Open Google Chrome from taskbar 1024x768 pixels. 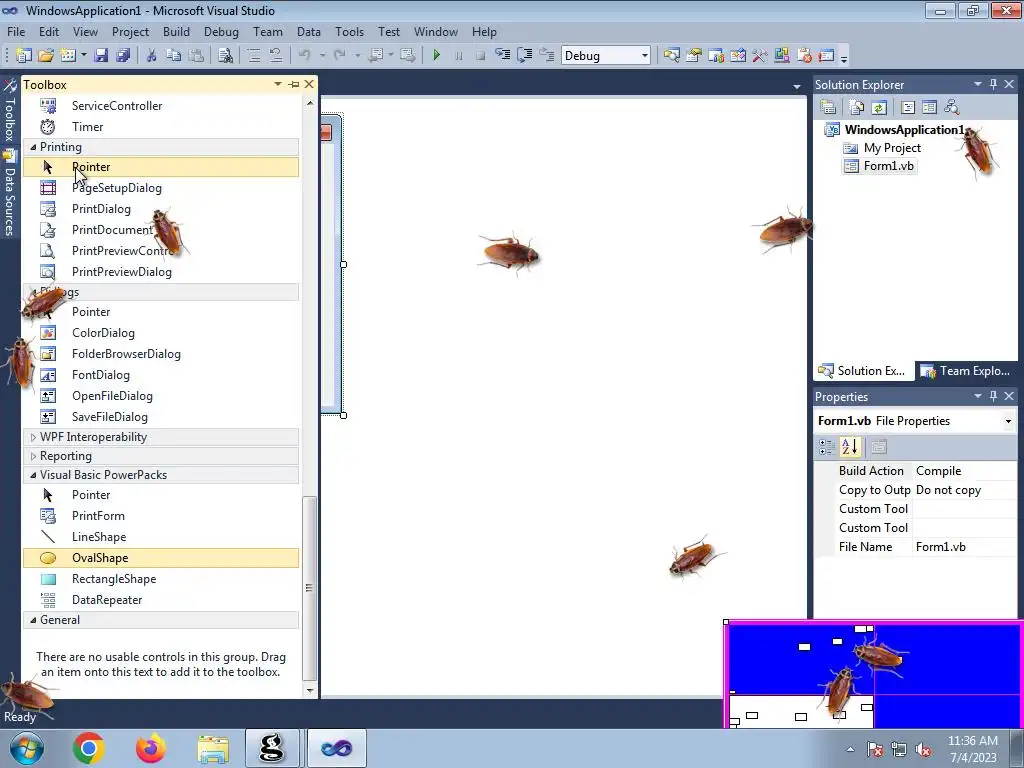click(89, 748)
